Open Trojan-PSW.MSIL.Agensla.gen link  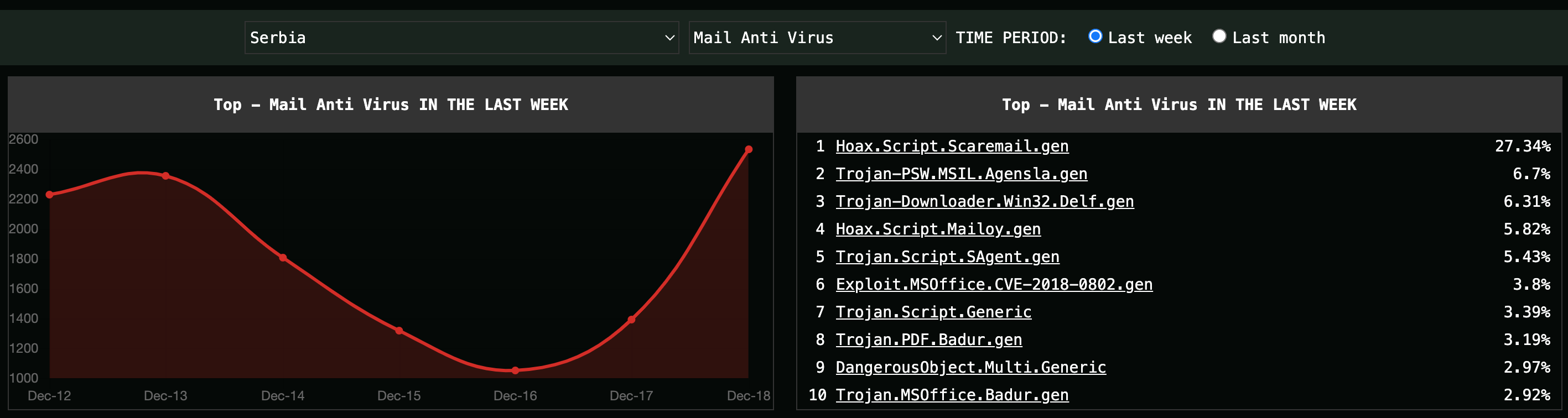point(960,174)
